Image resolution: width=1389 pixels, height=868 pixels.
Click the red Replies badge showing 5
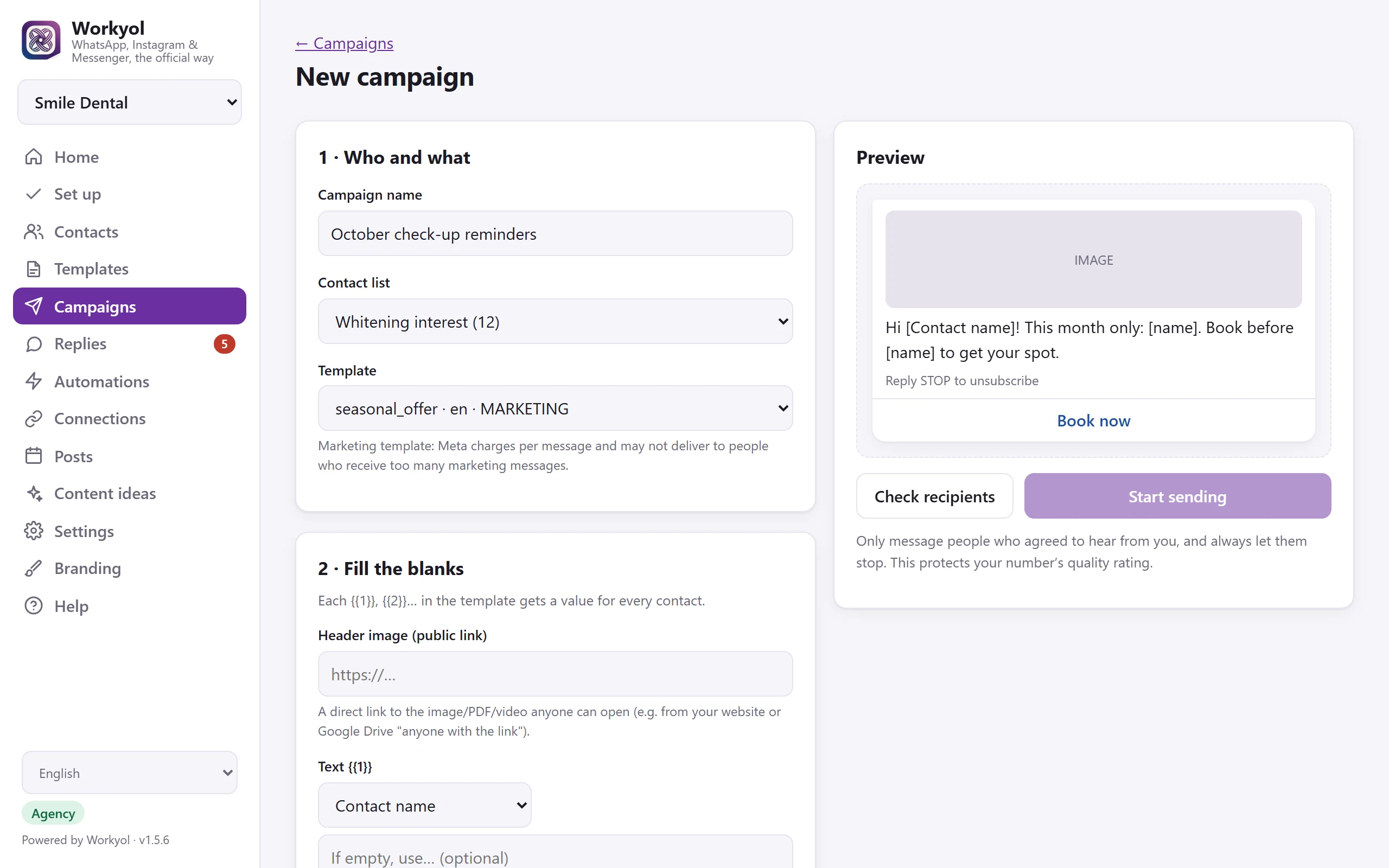click(x=225, y=344)
